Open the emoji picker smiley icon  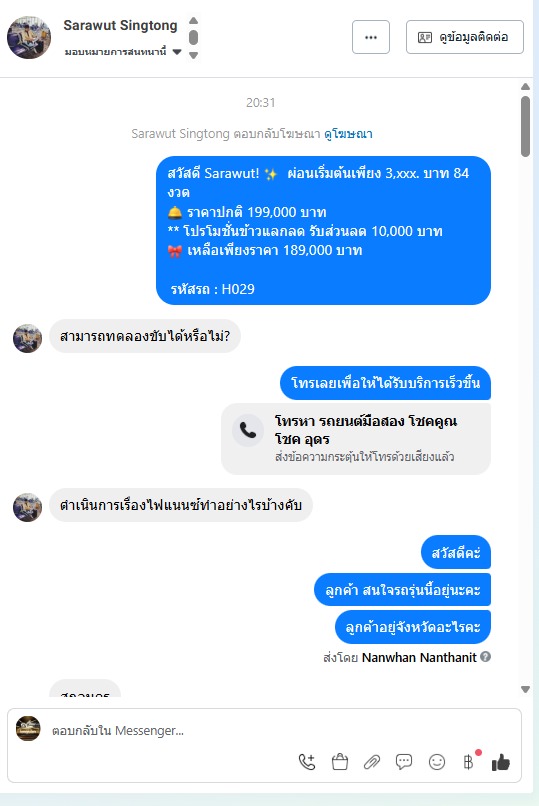(437, 762)
